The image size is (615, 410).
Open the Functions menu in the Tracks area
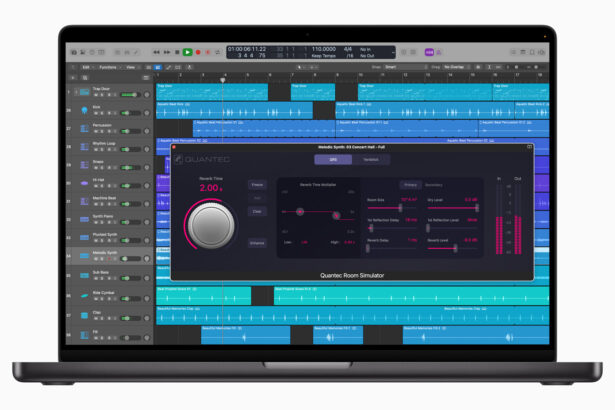tap(109, 67)
